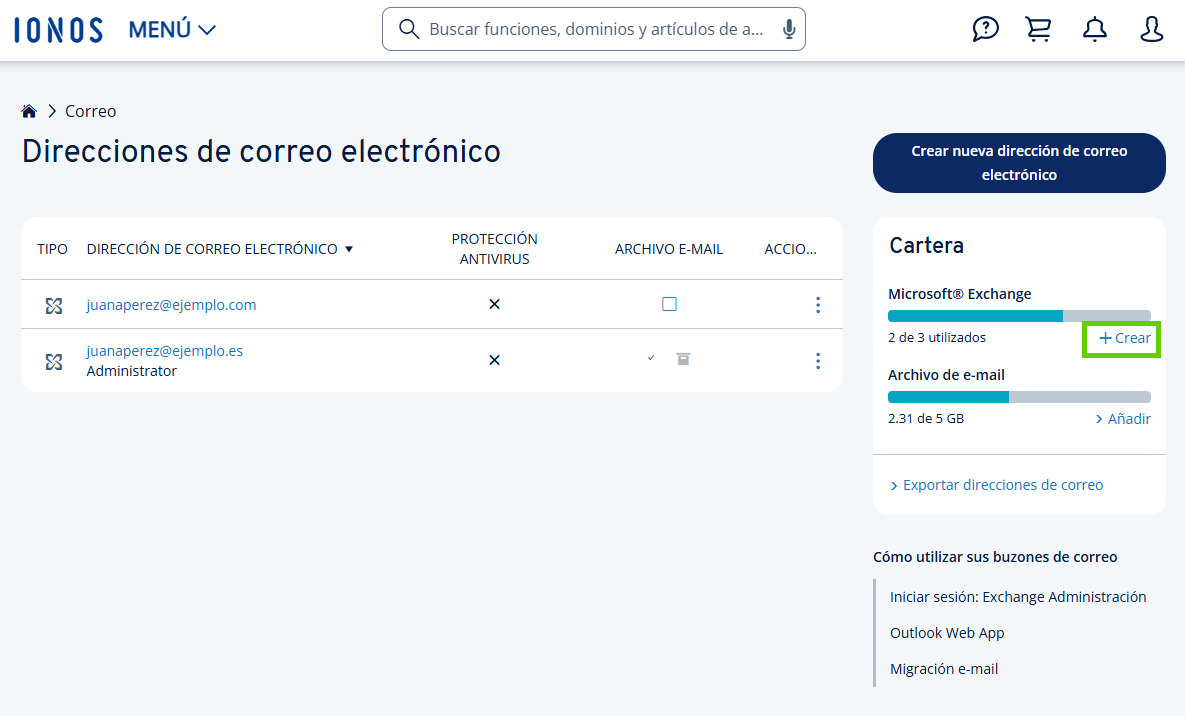Open the shopping cart icon

pos(1038,29)
